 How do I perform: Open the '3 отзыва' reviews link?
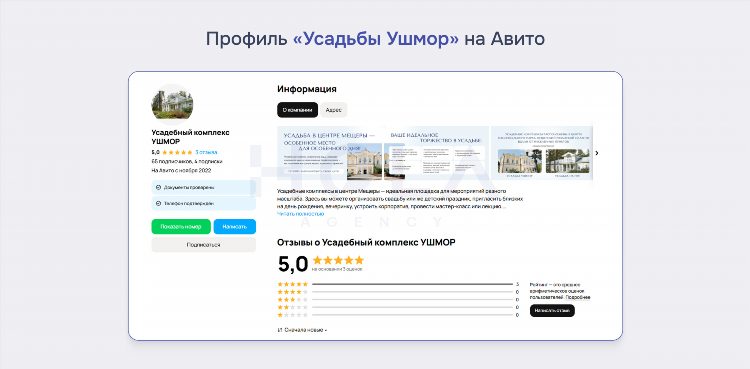pos(206,153)
